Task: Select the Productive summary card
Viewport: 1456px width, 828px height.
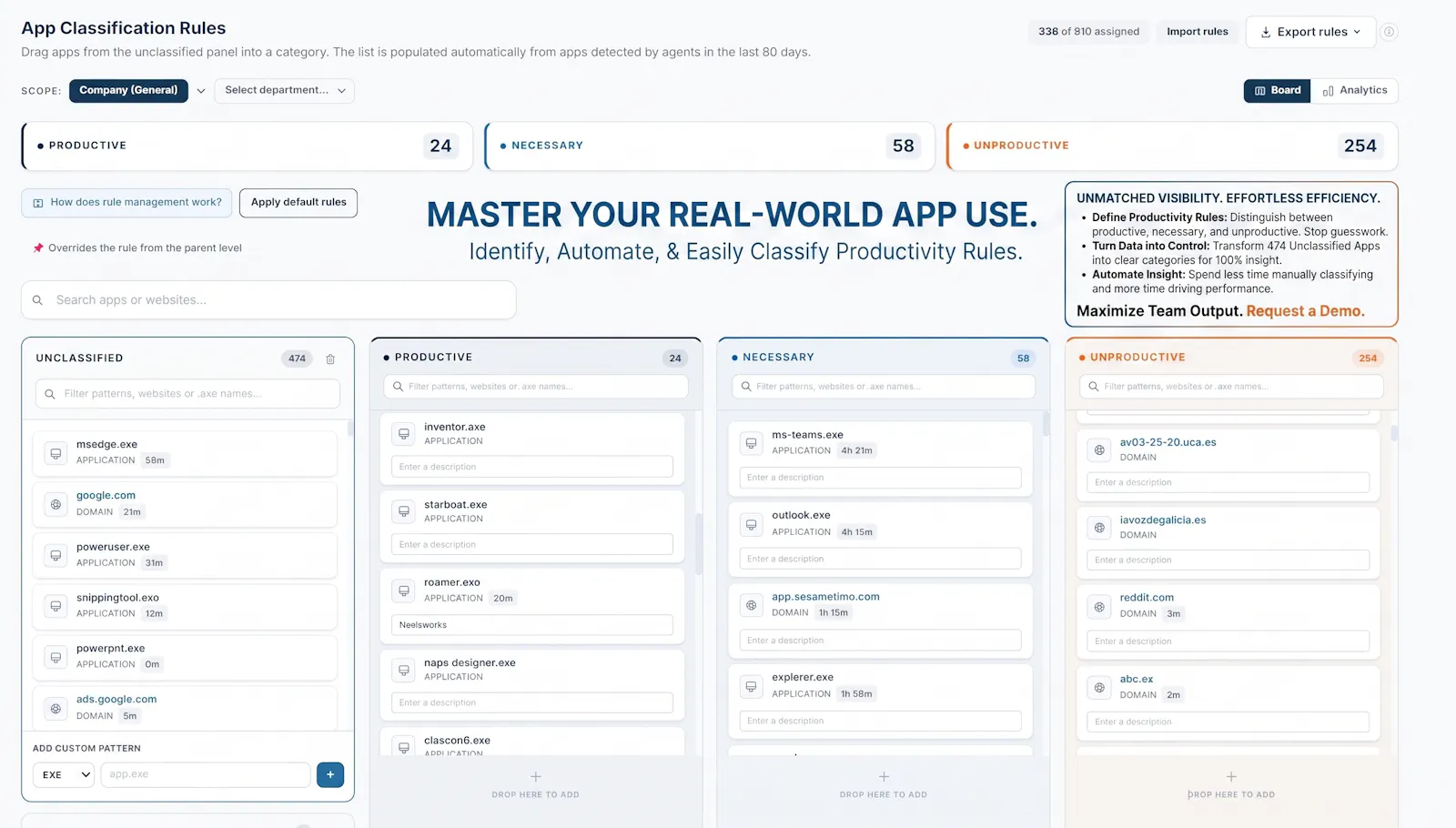Action: tap(248, 146)
